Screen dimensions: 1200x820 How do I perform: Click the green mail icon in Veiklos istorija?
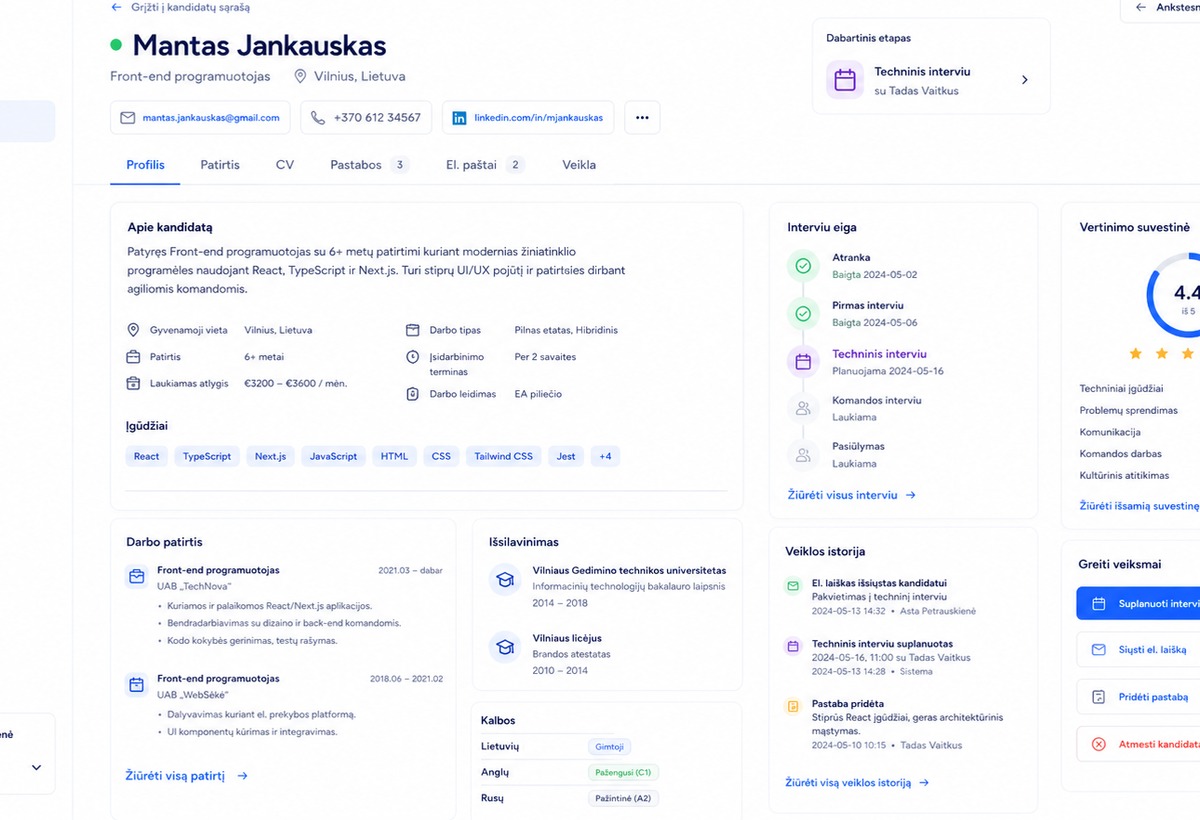point(793,585)
